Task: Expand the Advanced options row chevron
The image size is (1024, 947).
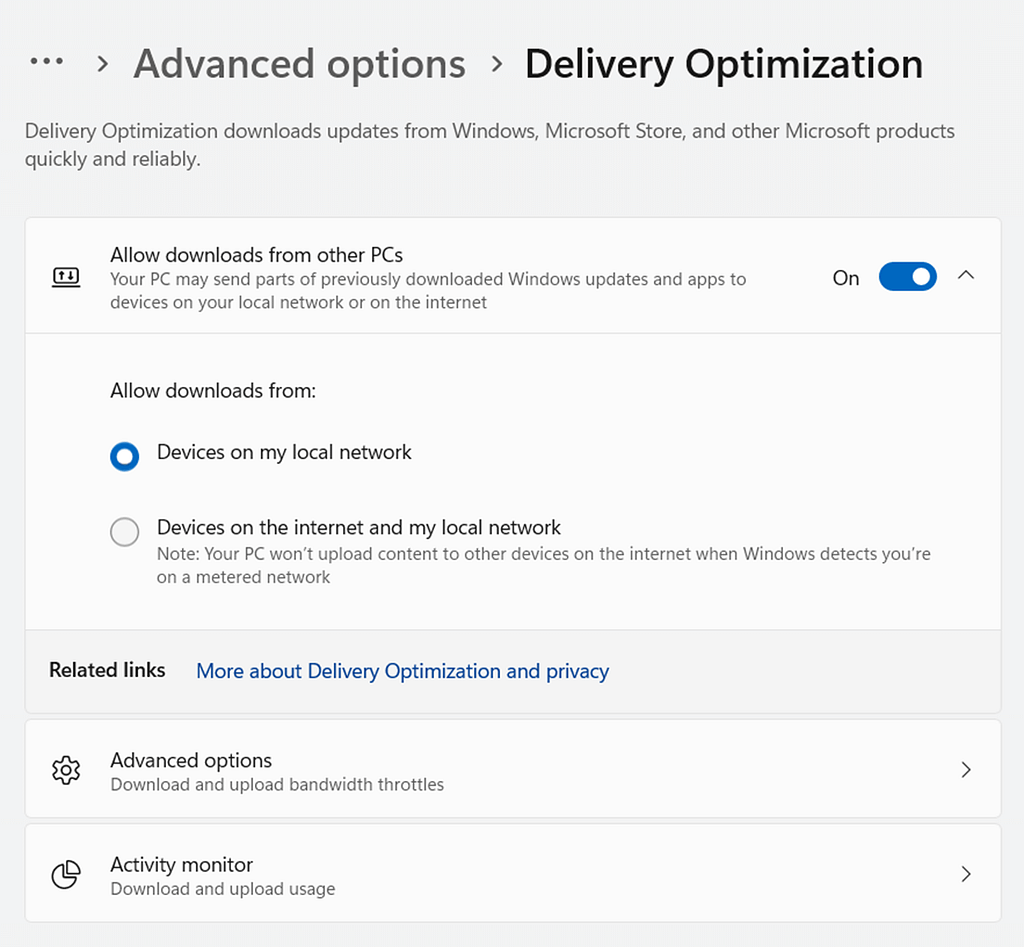Action: click(966, 770)
